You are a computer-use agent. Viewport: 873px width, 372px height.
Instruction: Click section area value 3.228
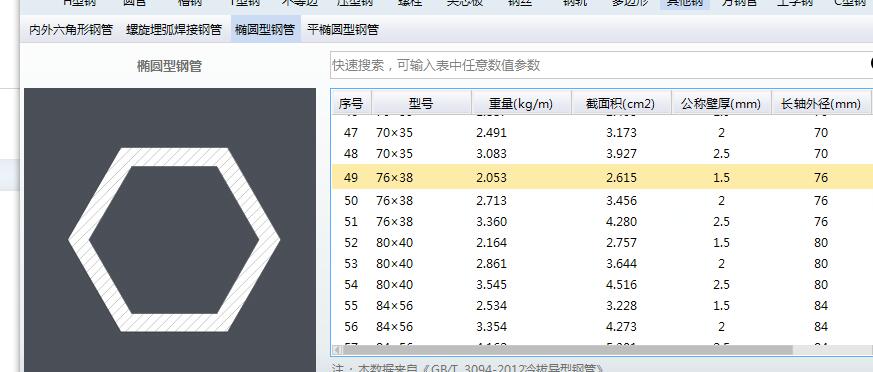(x=621, y=305)
